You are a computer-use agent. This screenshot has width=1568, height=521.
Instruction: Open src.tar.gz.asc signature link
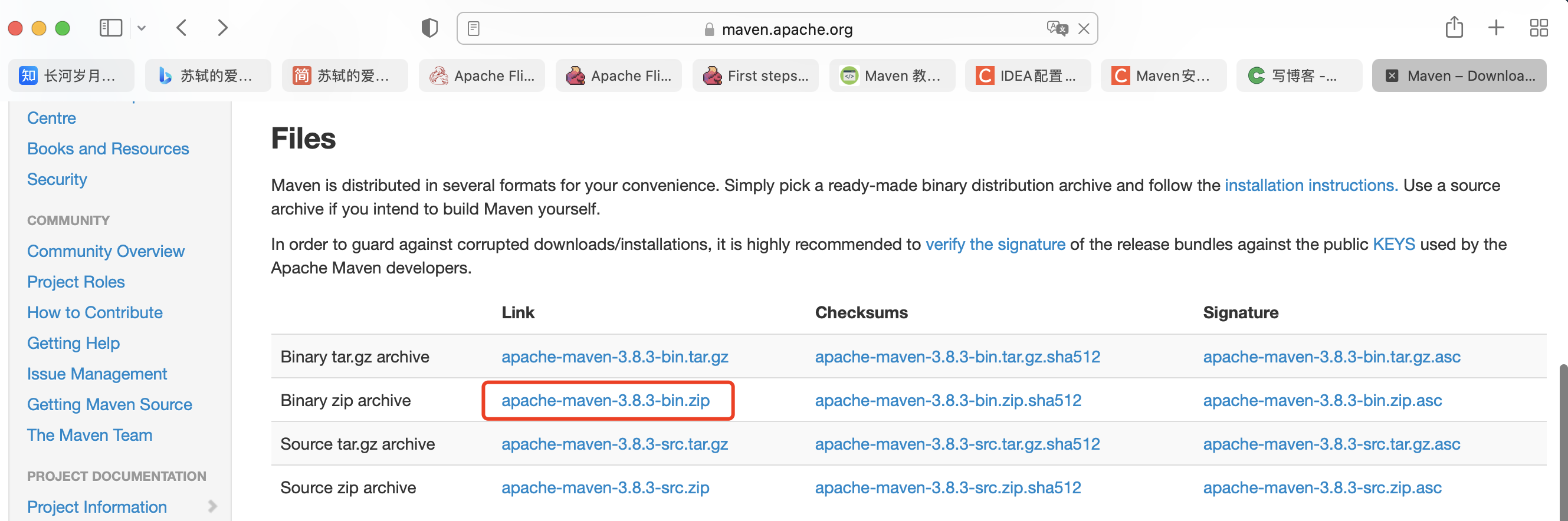pos(1332,444)
